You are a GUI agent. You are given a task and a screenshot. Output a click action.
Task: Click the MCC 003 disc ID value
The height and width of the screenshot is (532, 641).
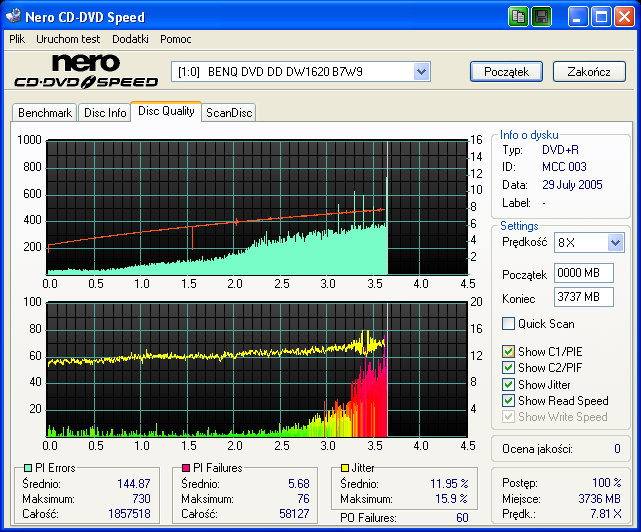564,167
